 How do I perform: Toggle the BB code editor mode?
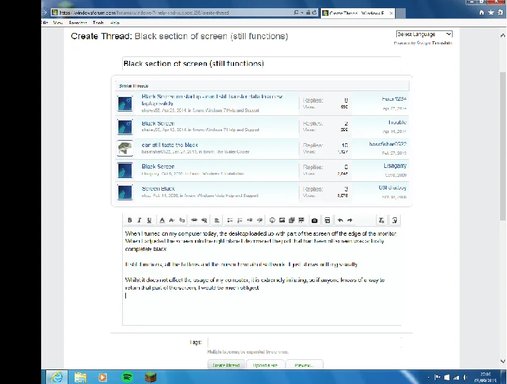(394, 220)
